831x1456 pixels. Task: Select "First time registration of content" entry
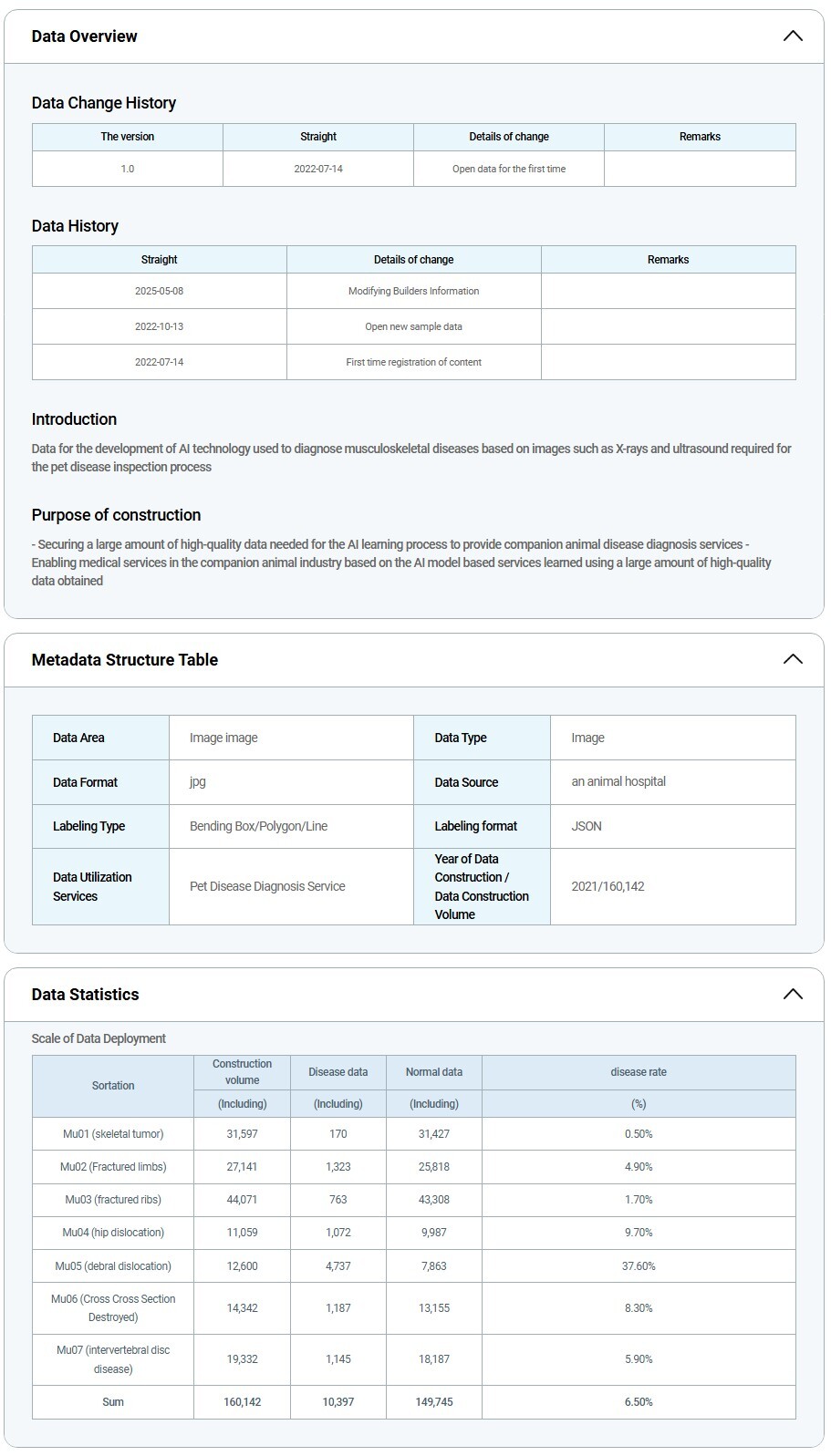tap(413, 362)
